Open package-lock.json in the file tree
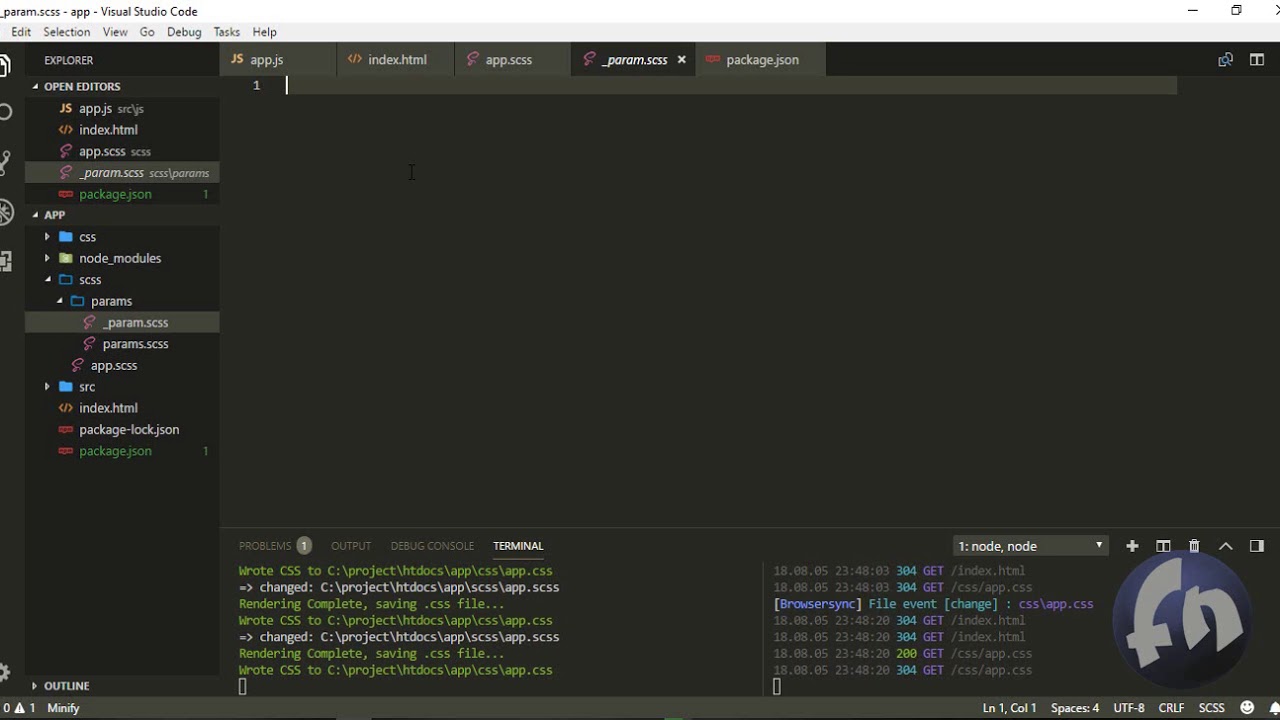This screenshot has height=720, width=1280. click(122, 430)
